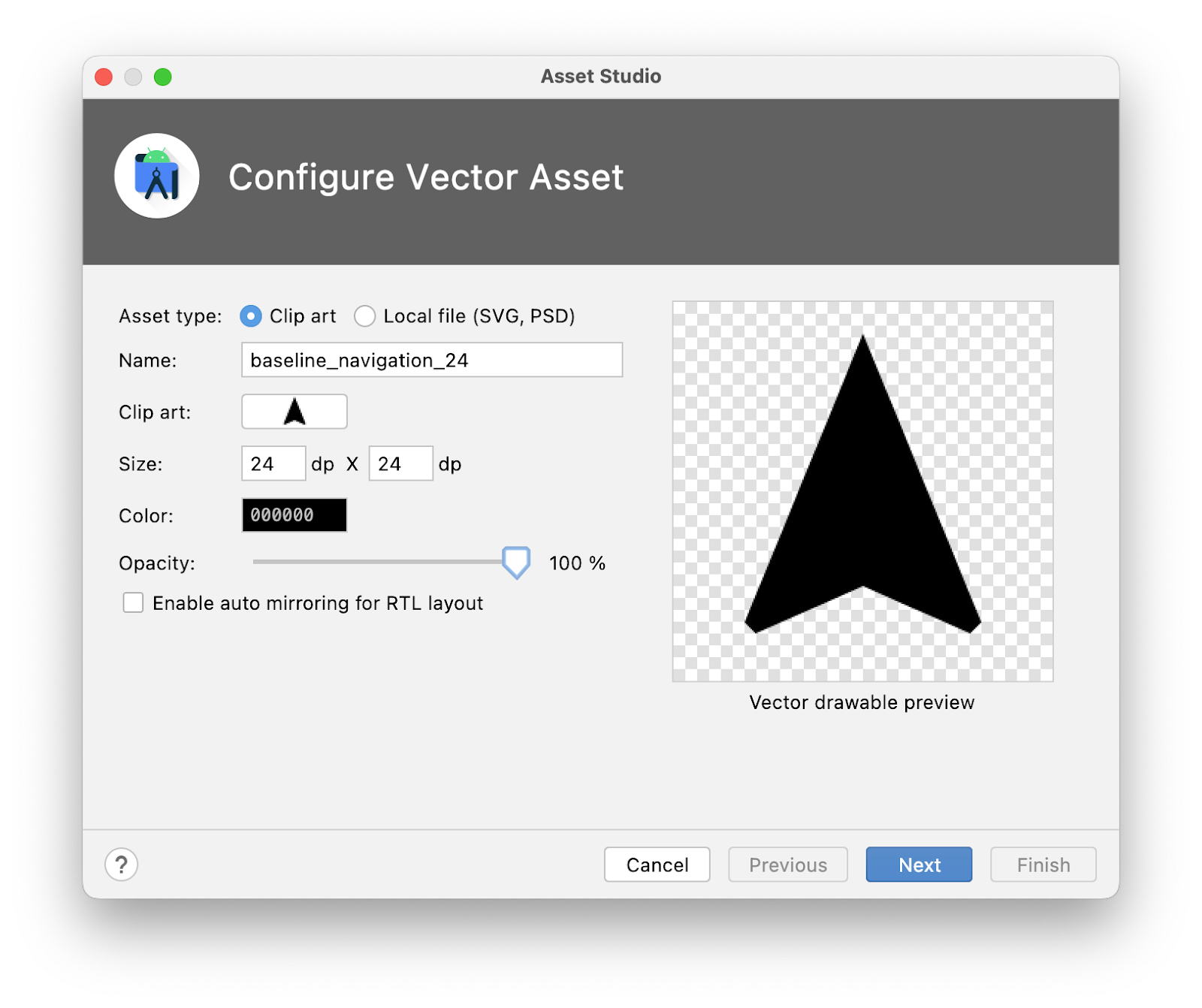The width and height of the screenshot is (1202, 1008).
Task: Select the Name input field
Action: [432, 360]
